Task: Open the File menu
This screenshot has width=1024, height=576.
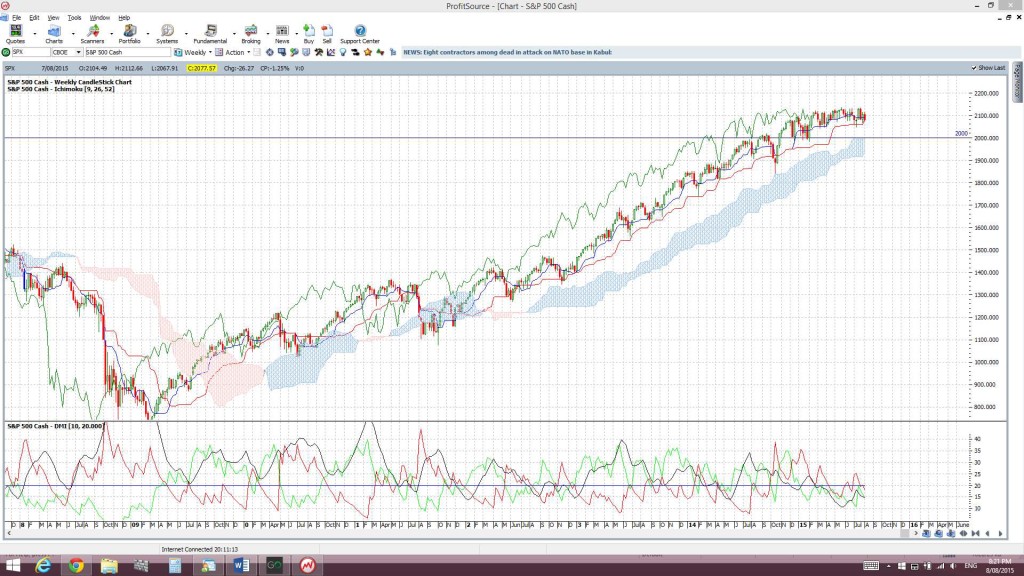Action: pyautogui.click(x=16, y=18)
